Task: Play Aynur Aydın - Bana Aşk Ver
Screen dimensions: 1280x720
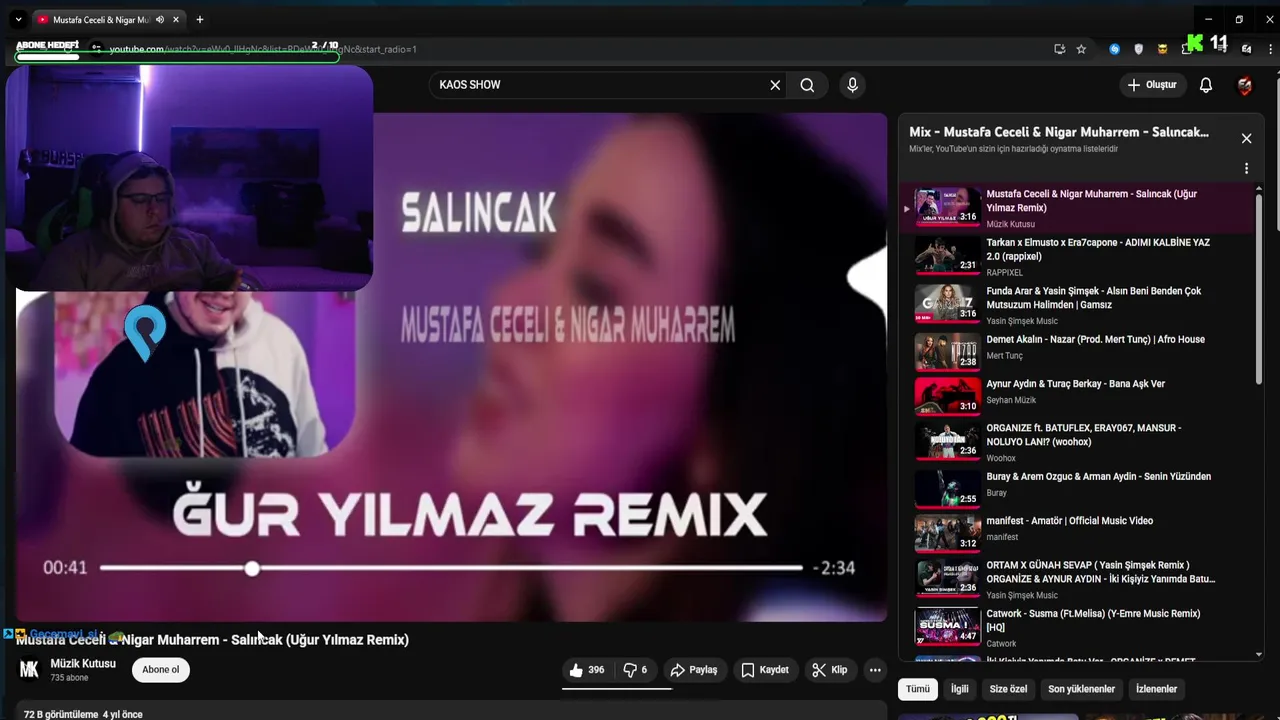Action: (1076, 396)
